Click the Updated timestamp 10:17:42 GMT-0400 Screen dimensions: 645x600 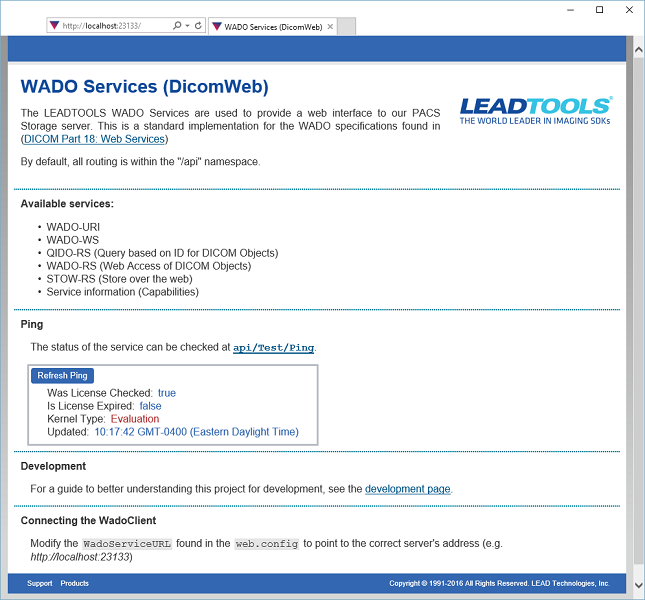197,432
